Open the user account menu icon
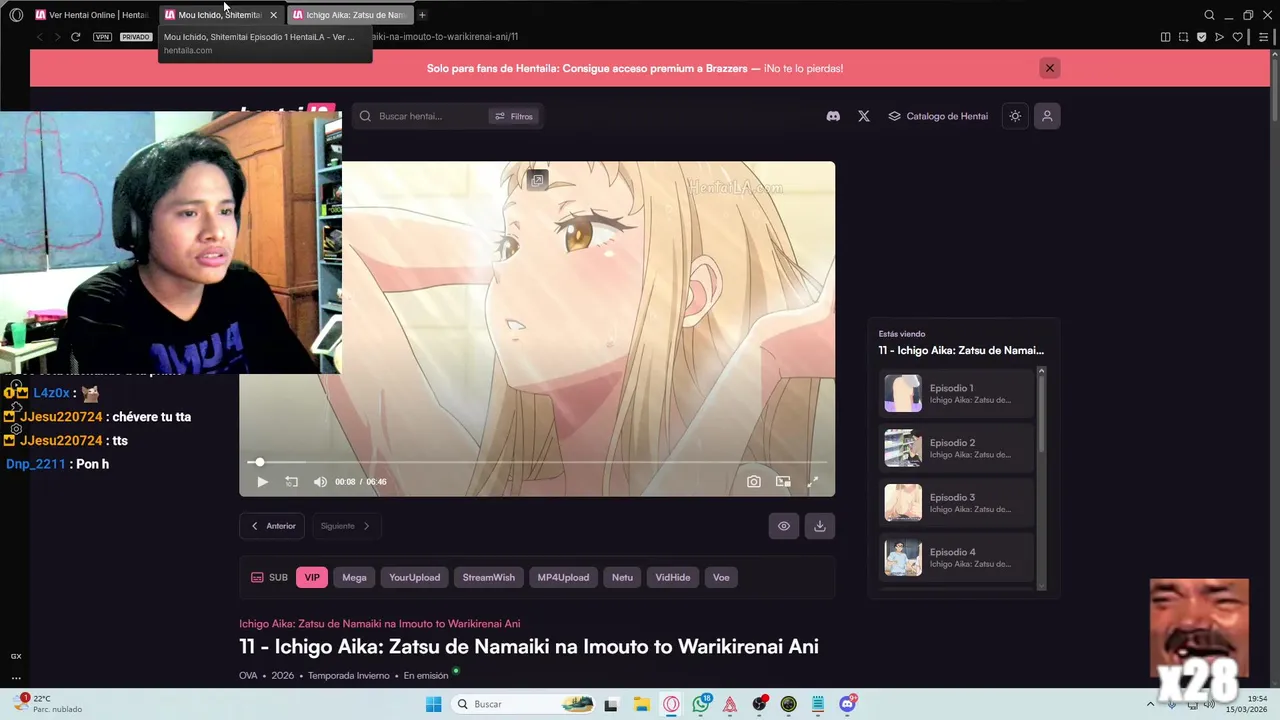This screenshot has height=720, width=1280. (1047, 116)
